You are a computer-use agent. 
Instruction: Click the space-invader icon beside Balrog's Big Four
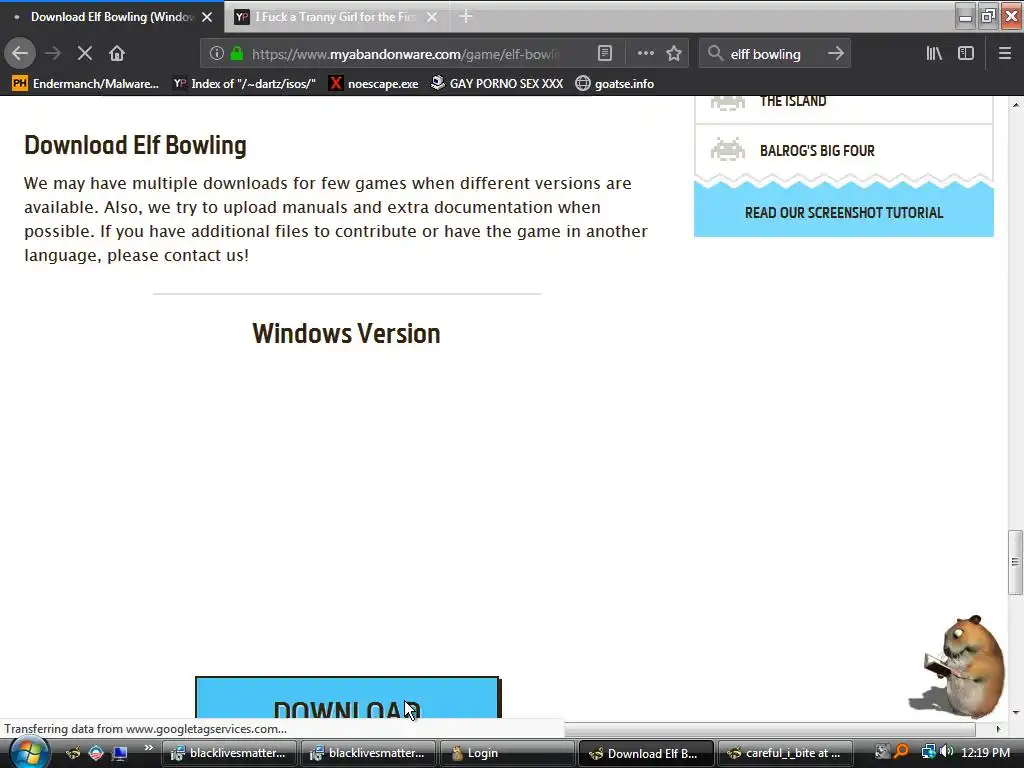[728, 150]
